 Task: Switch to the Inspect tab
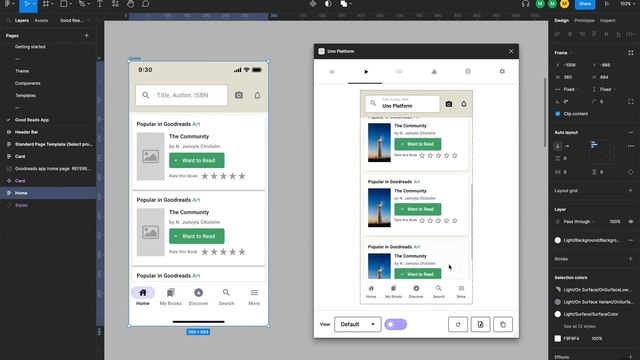tap(607, 20)
